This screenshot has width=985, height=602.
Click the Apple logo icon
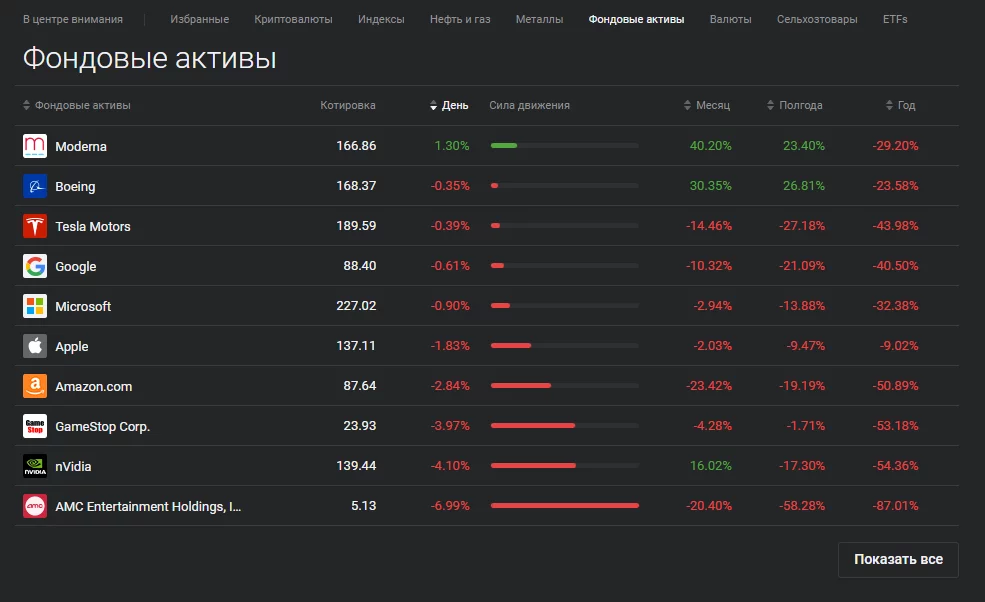tap(35, 346)
